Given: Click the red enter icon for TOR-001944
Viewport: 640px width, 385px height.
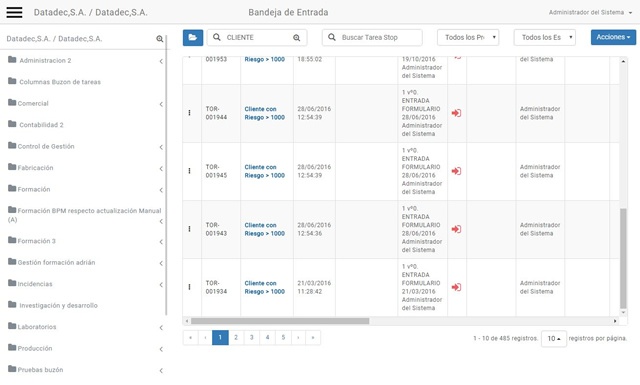Looking at the screenshot, I should [456, 113].
